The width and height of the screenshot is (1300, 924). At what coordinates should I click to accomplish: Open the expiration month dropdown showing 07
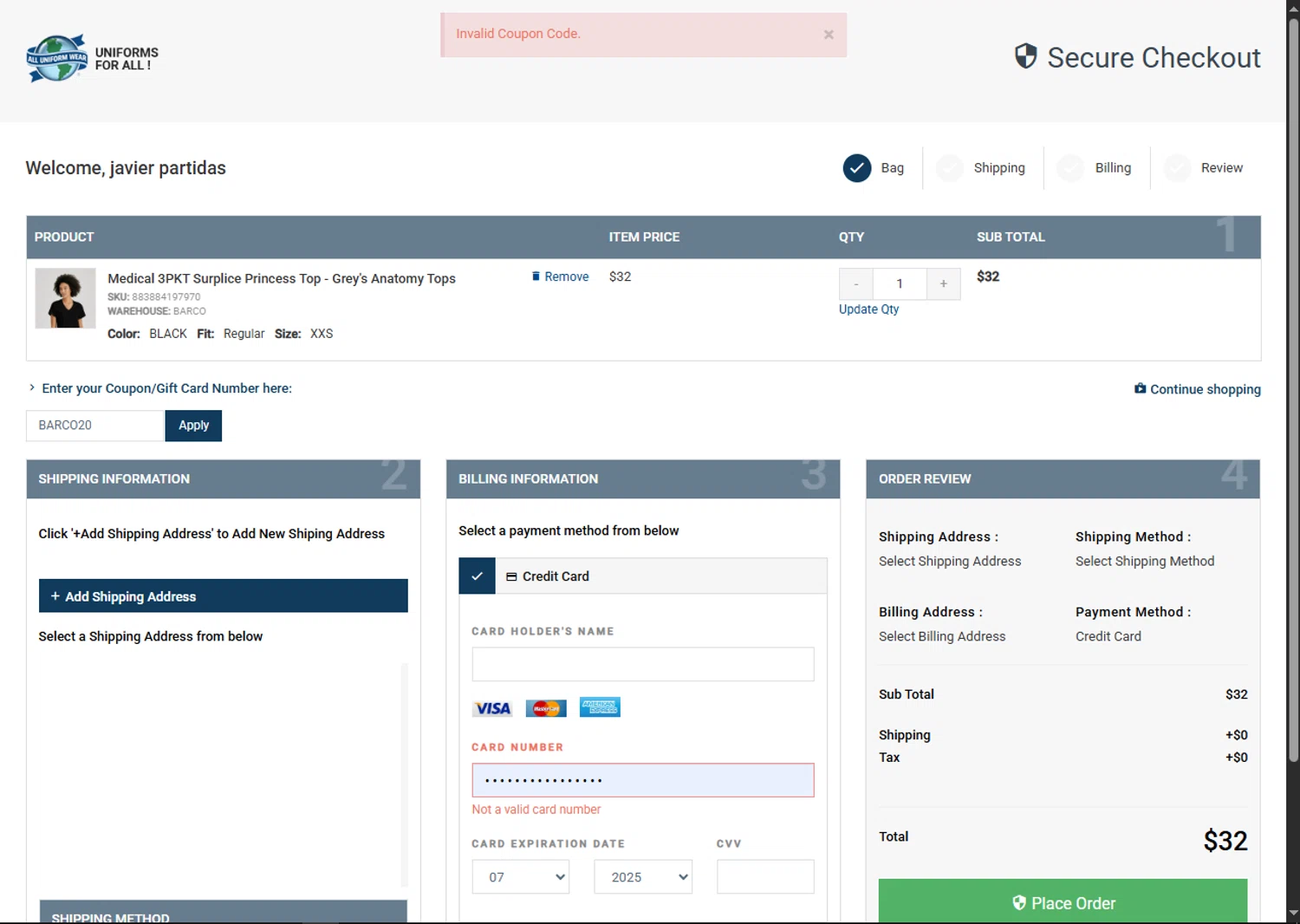point(520,877)
